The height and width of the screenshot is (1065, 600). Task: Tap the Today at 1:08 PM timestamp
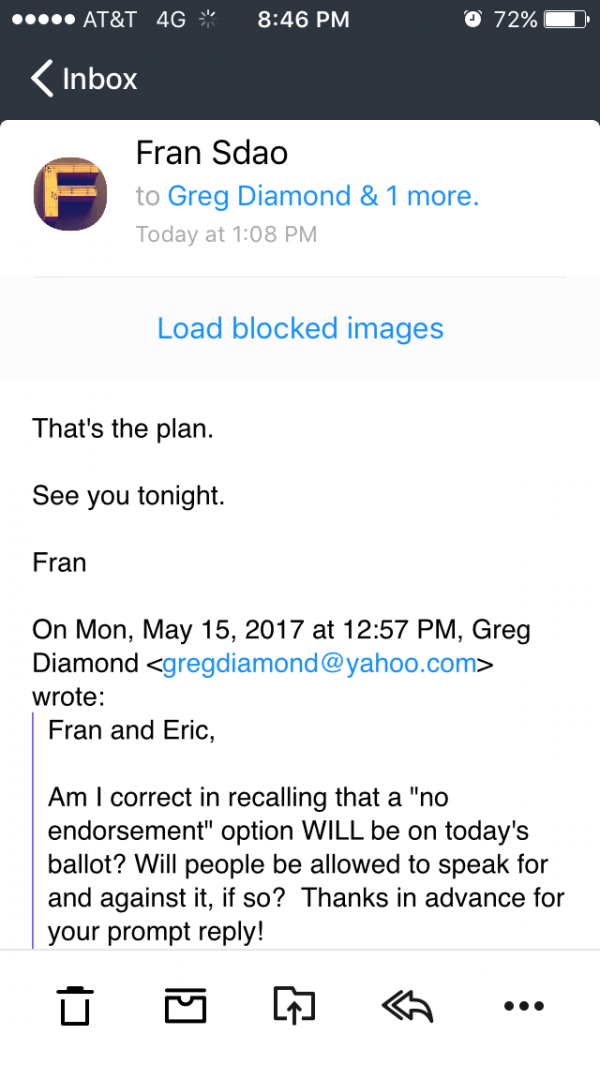pos(226,235)
